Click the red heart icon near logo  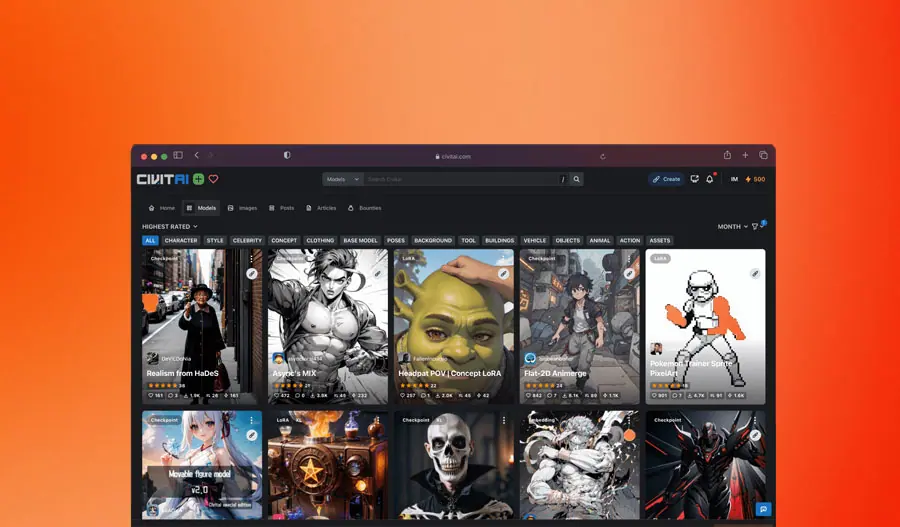(213, 179)
